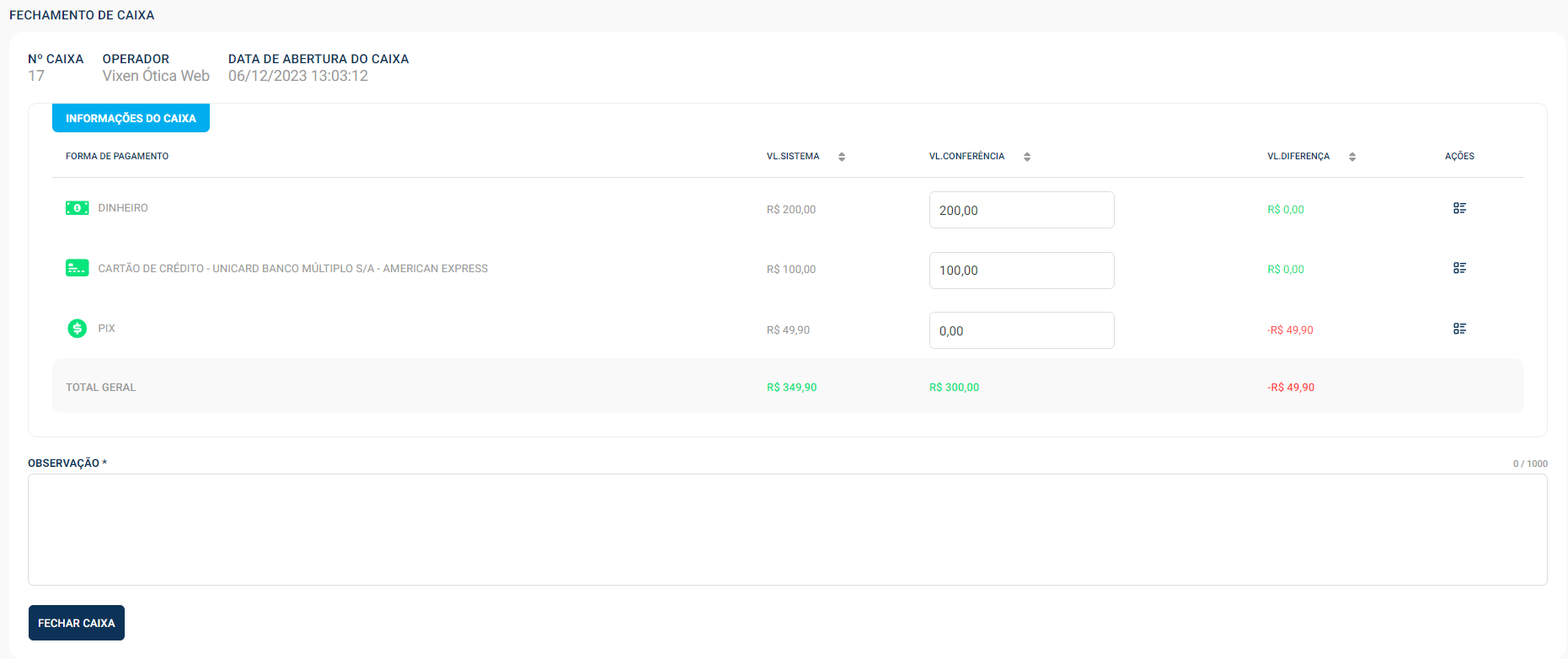Click the credit card icon for Cartão de Crédito

click(x=77, y=268)
